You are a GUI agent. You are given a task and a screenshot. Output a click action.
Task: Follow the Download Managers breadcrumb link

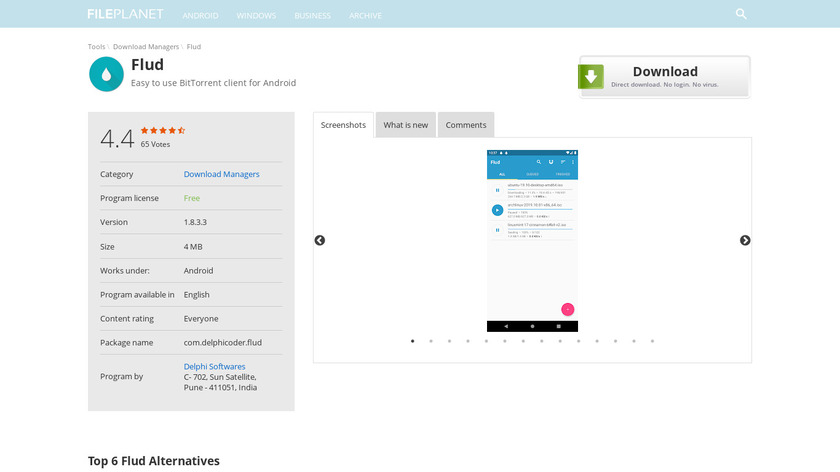[146, 47]
